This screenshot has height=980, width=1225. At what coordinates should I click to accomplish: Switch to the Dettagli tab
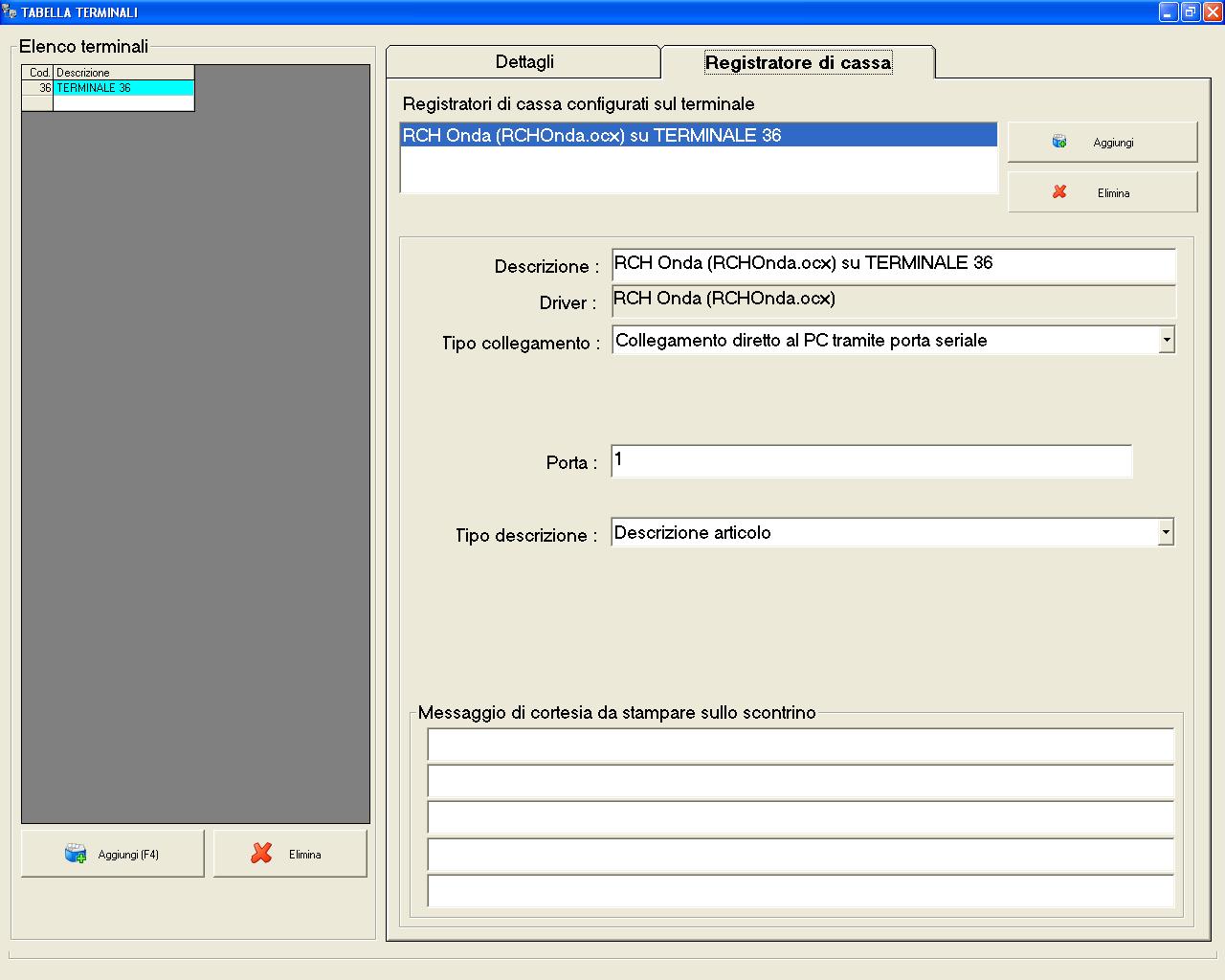point(523,62)
